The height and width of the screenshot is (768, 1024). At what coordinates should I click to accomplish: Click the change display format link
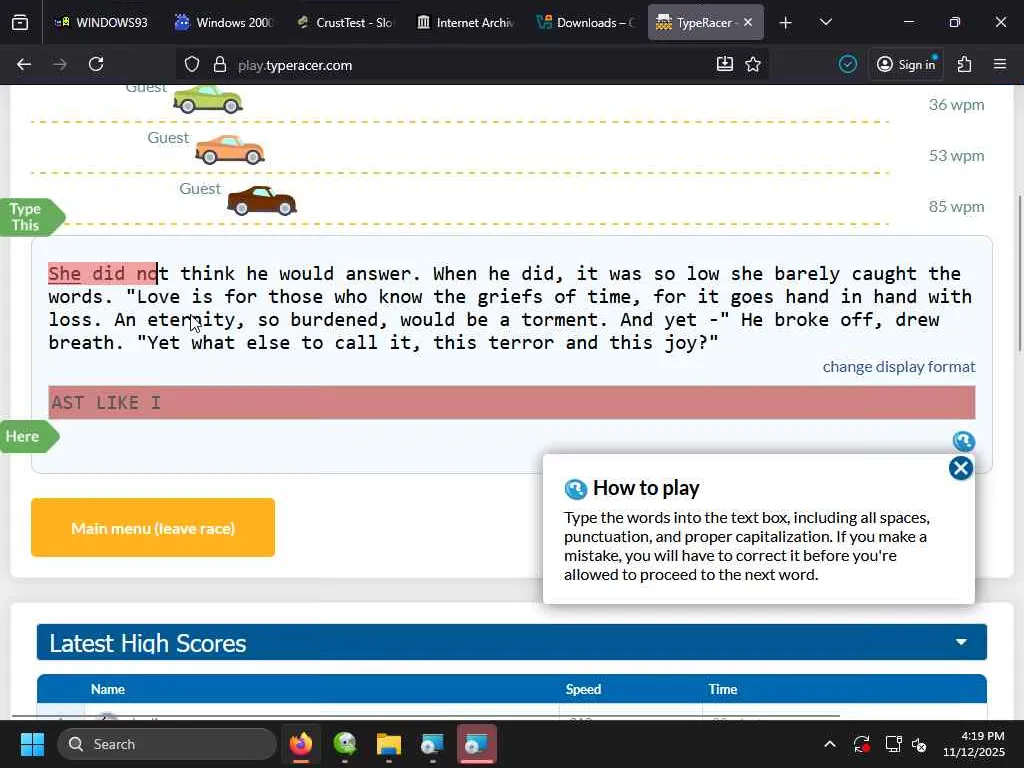899,366
